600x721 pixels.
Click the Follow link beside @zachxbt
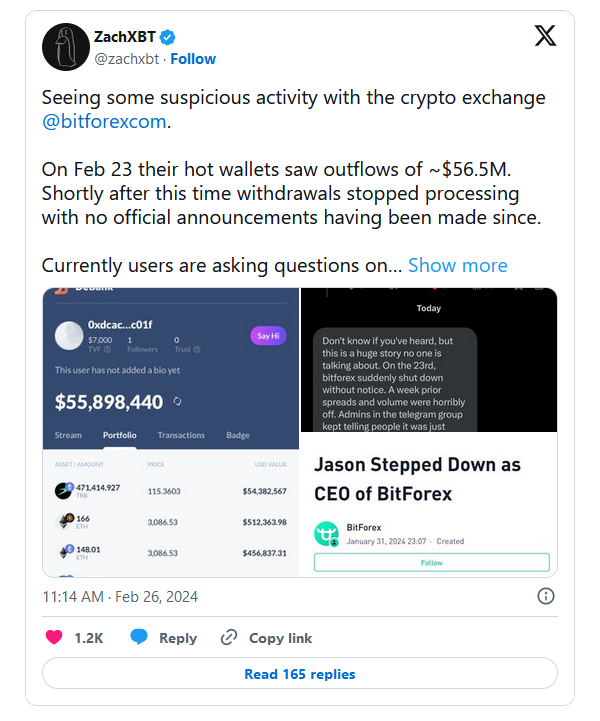pos(193,59)
